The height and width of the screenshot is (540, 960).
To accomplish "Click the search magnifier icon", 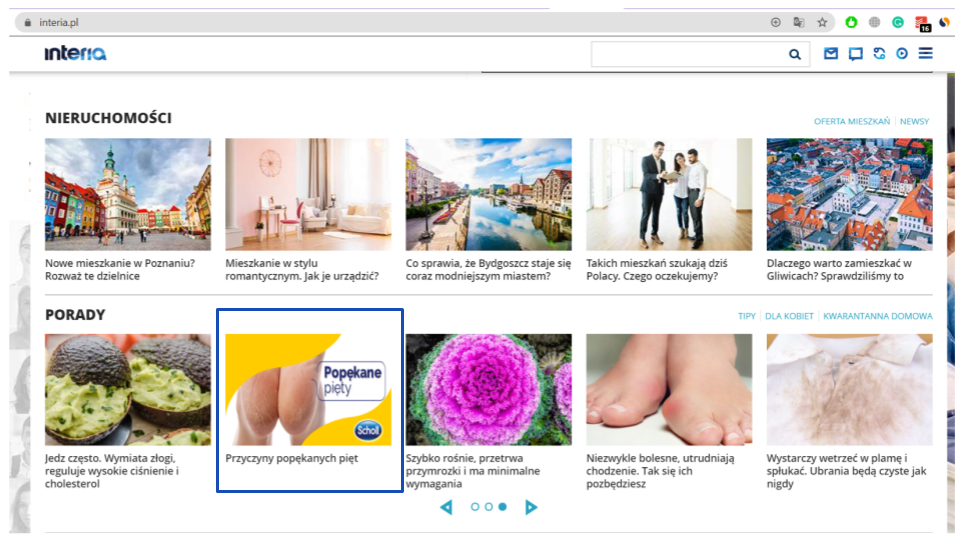I will pyautogui.click(x=795, y=54).
